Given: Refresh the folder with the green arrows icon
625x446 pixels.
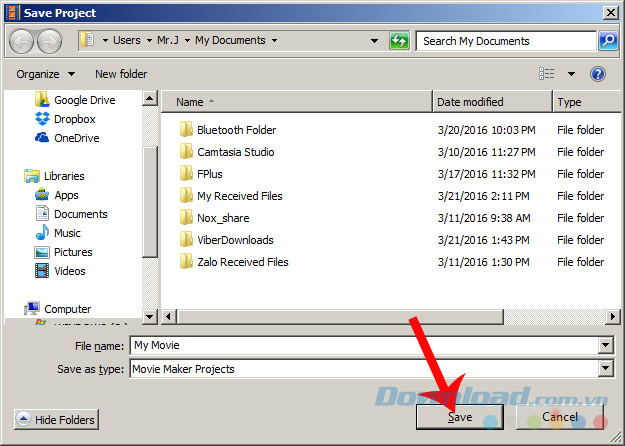Looking at the screenshot, I should (x=399, y=41).
